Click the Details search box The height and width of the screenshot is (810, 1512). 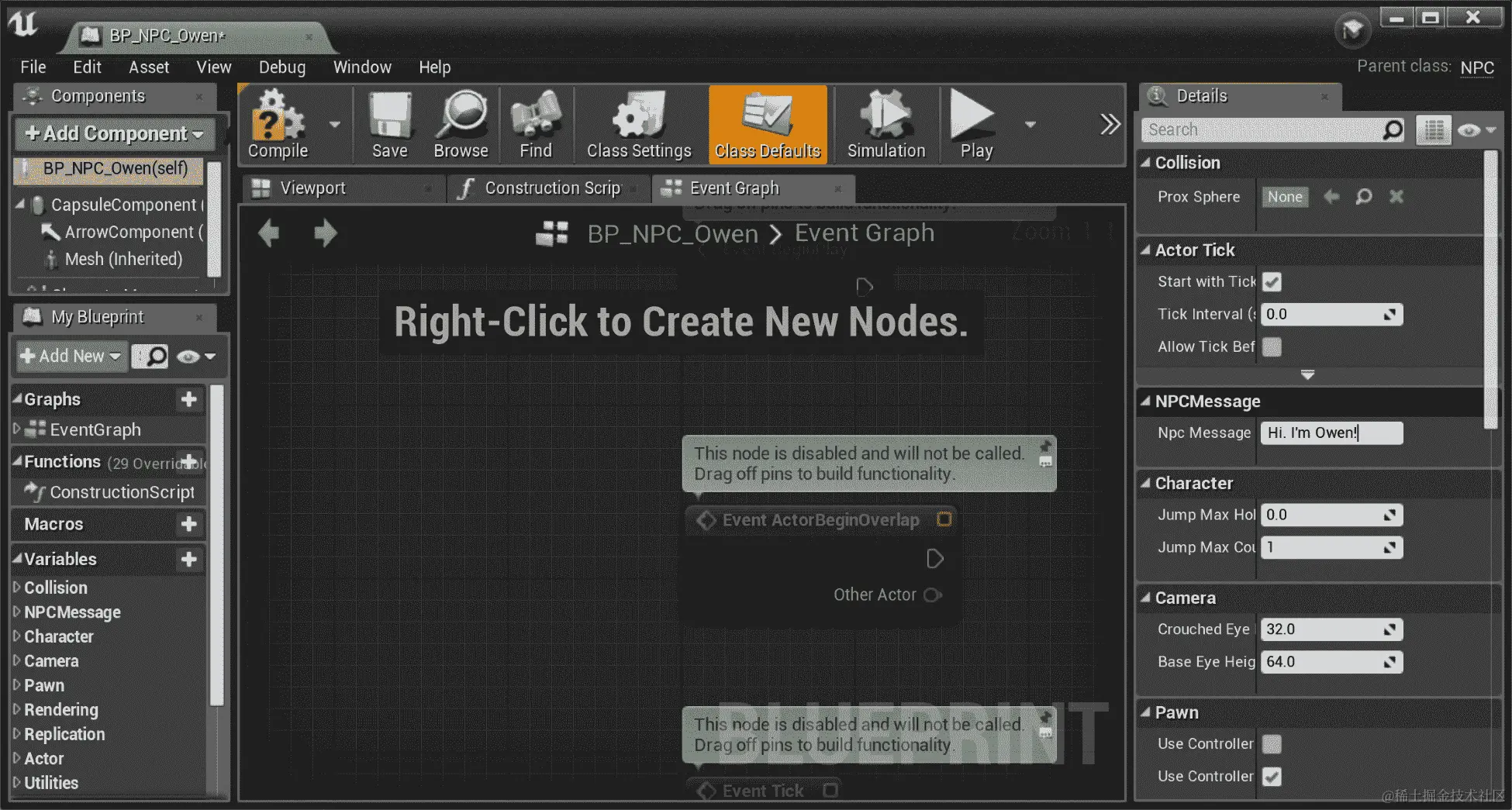1272,130
